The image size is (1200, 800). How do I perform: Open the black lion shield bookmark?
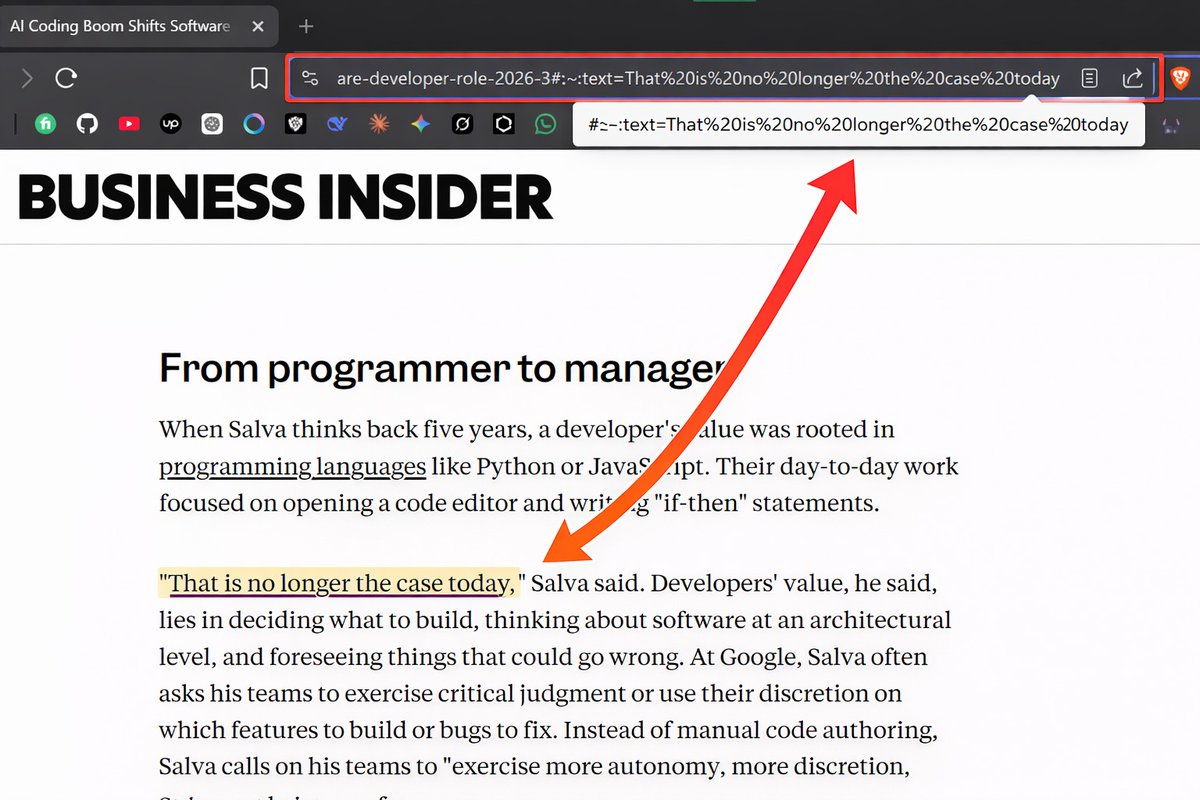coord(295,124)
